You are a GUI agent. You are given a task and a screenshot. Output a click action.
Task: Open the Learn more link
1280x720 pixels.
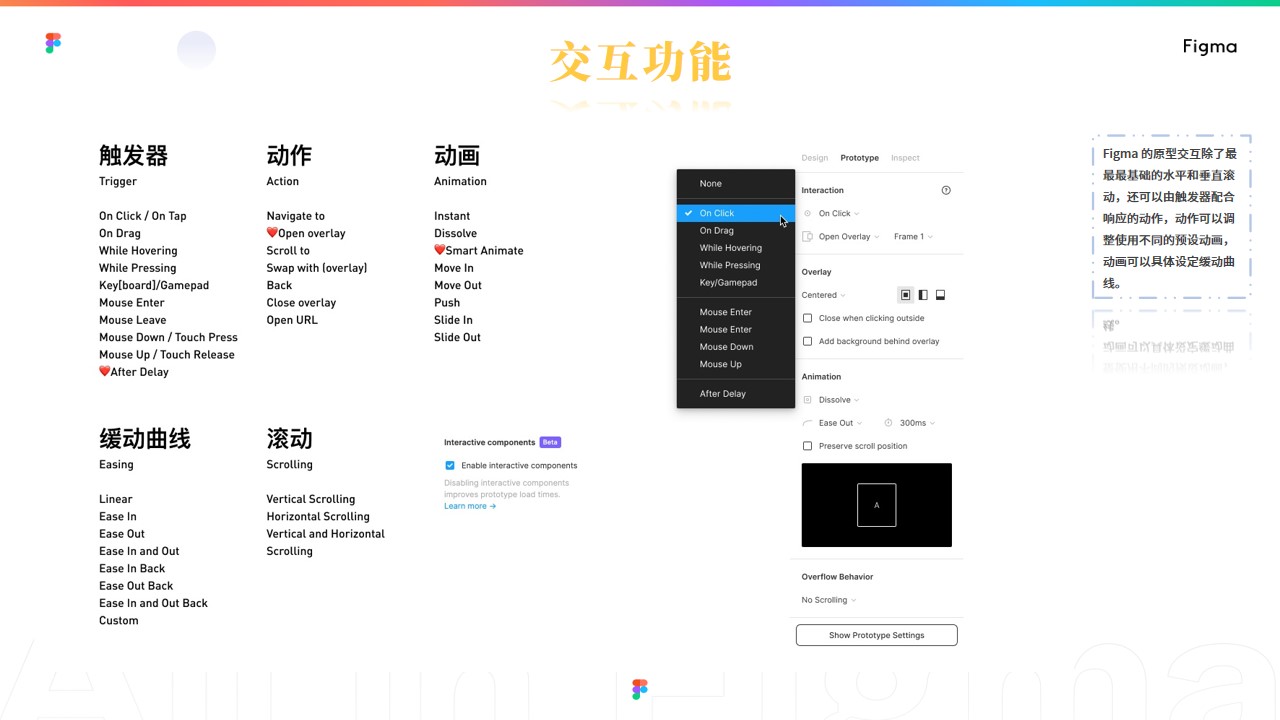469,506
